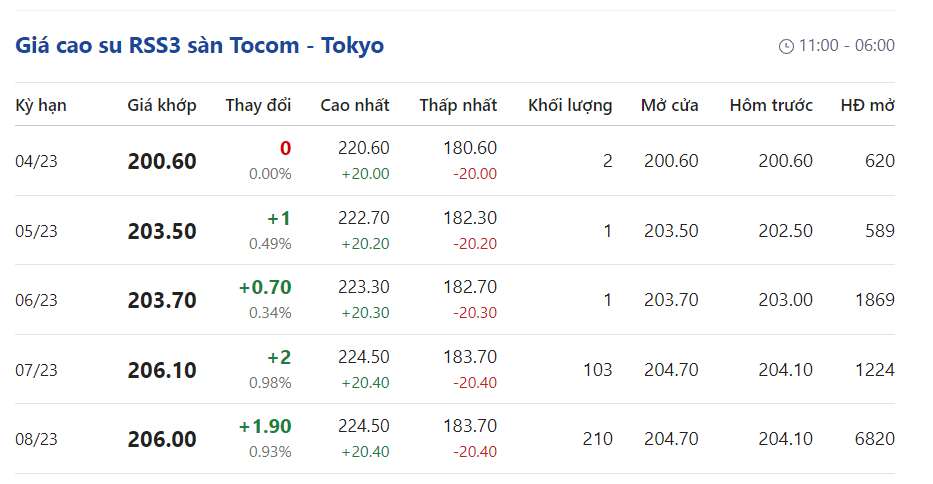Click the 206.10 matched price

tap(162, 370)
